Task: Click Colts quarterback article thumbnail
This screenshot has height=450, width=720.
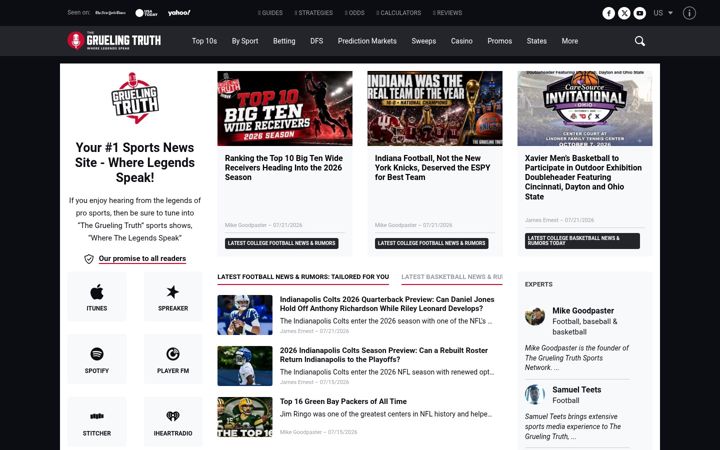Action: click(x=245, y=315)
